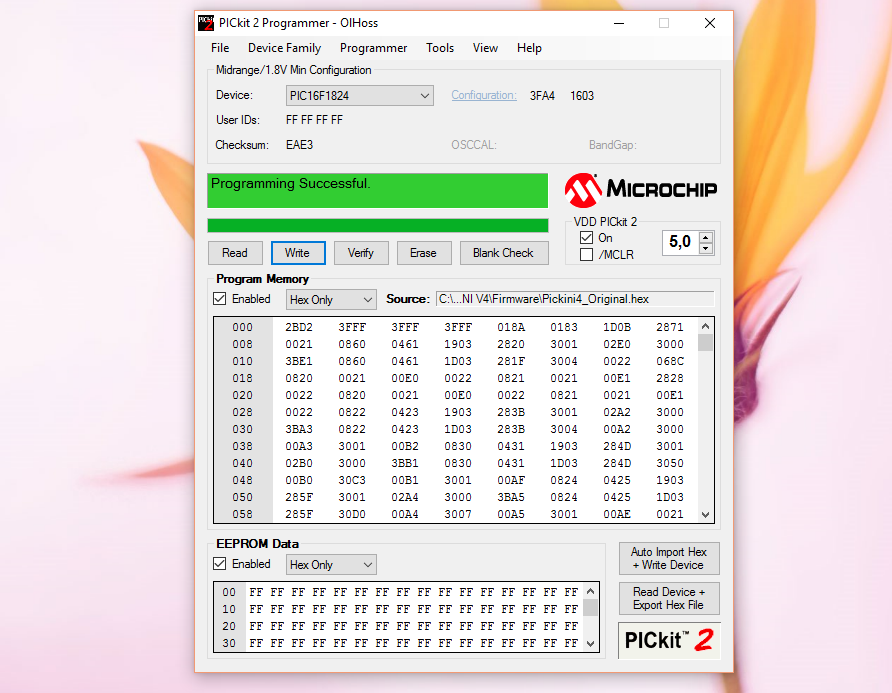Click the Erase button
892x693 pixels.
coord(423,253)
